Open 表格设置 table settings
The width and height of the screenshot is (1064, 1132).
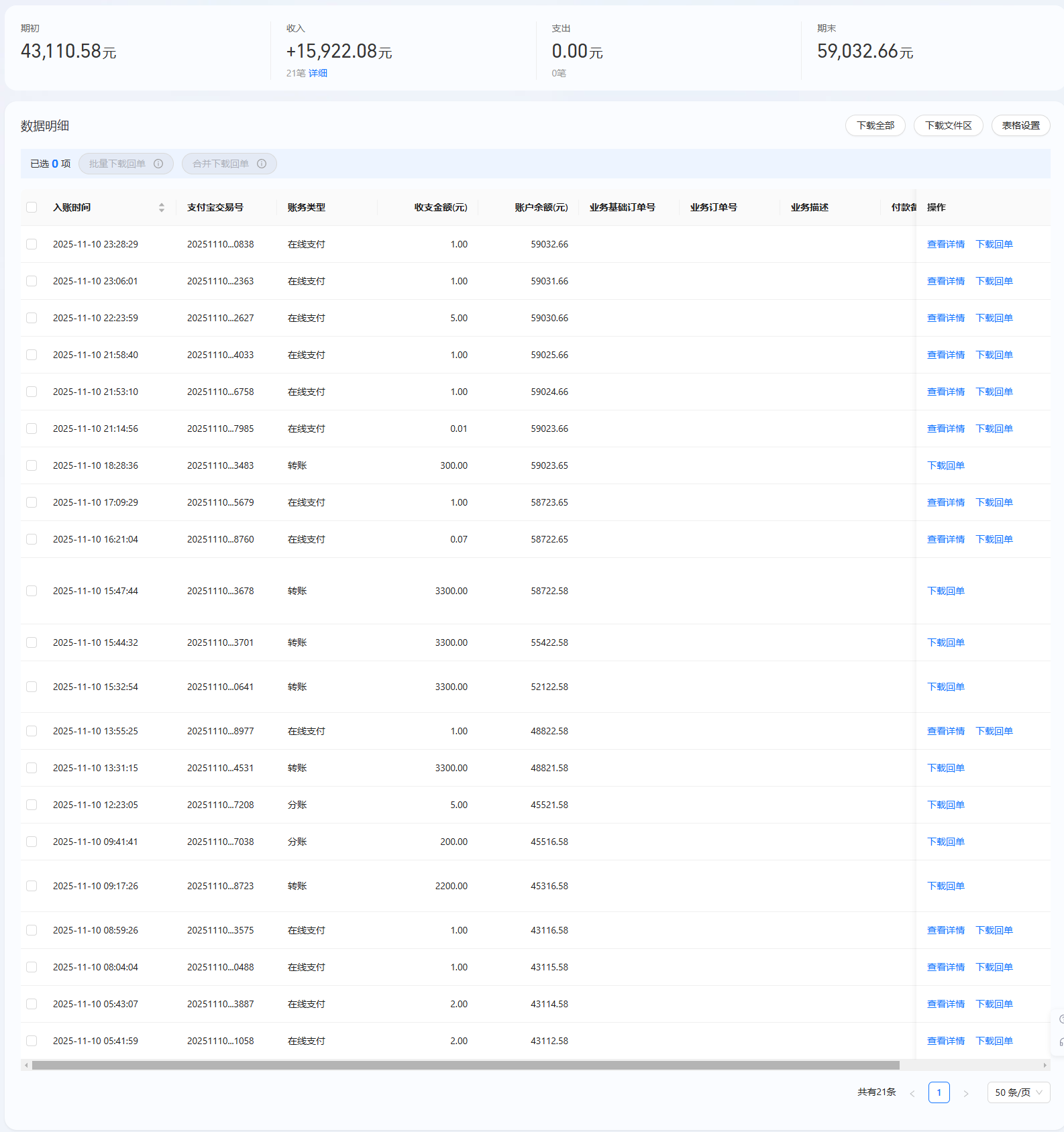[1020, 125]
